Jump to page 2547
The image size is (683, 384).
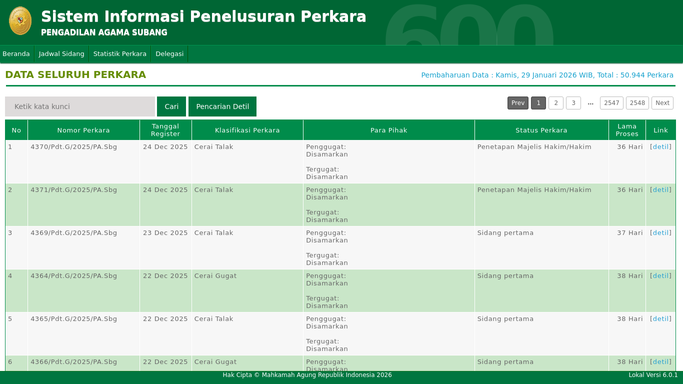pos(612,103)
